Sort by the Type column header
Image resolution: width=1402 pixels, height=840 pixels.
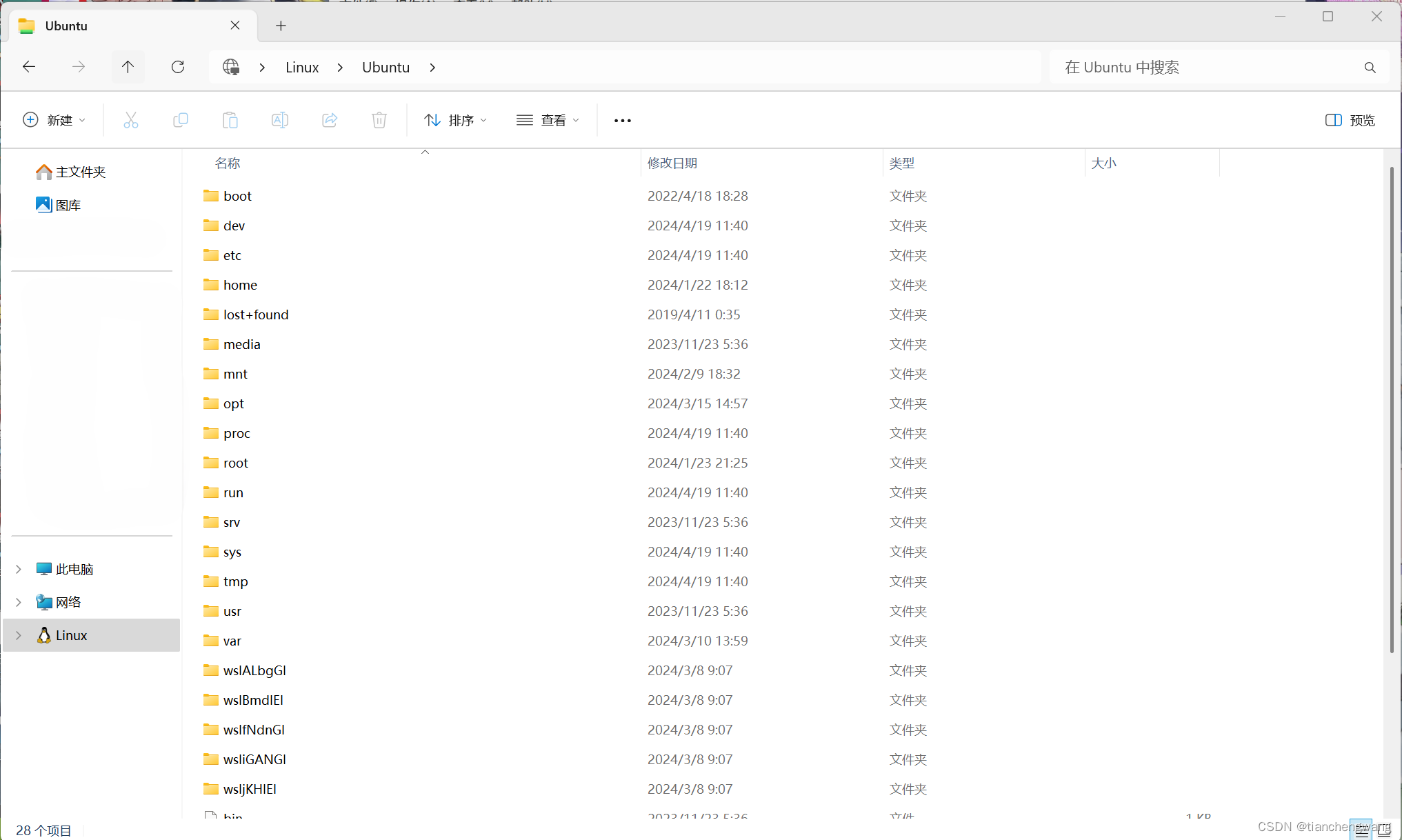coord(901,163)
